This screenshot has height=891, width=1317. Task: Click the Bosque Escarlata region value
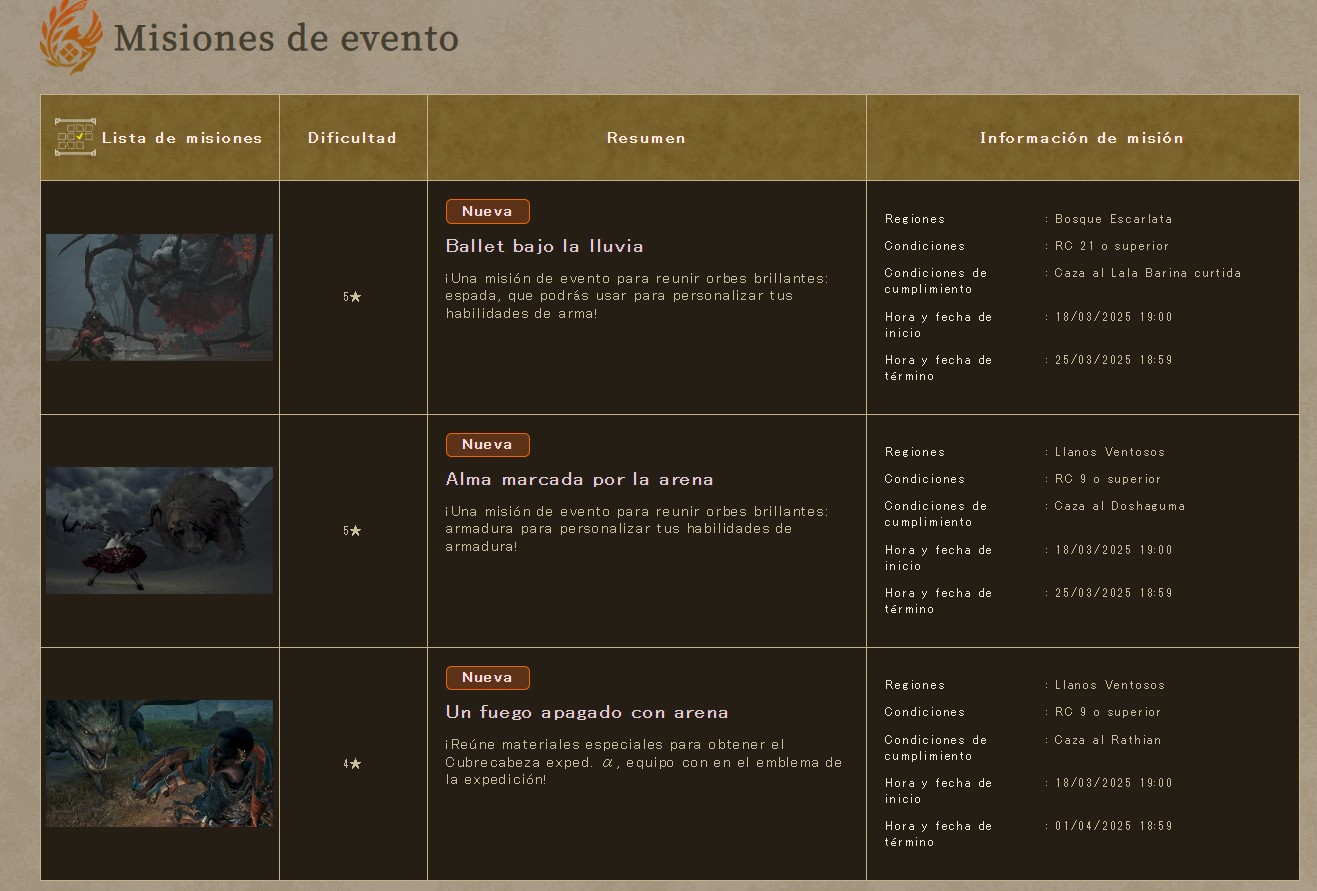(x=1113, y=219)
